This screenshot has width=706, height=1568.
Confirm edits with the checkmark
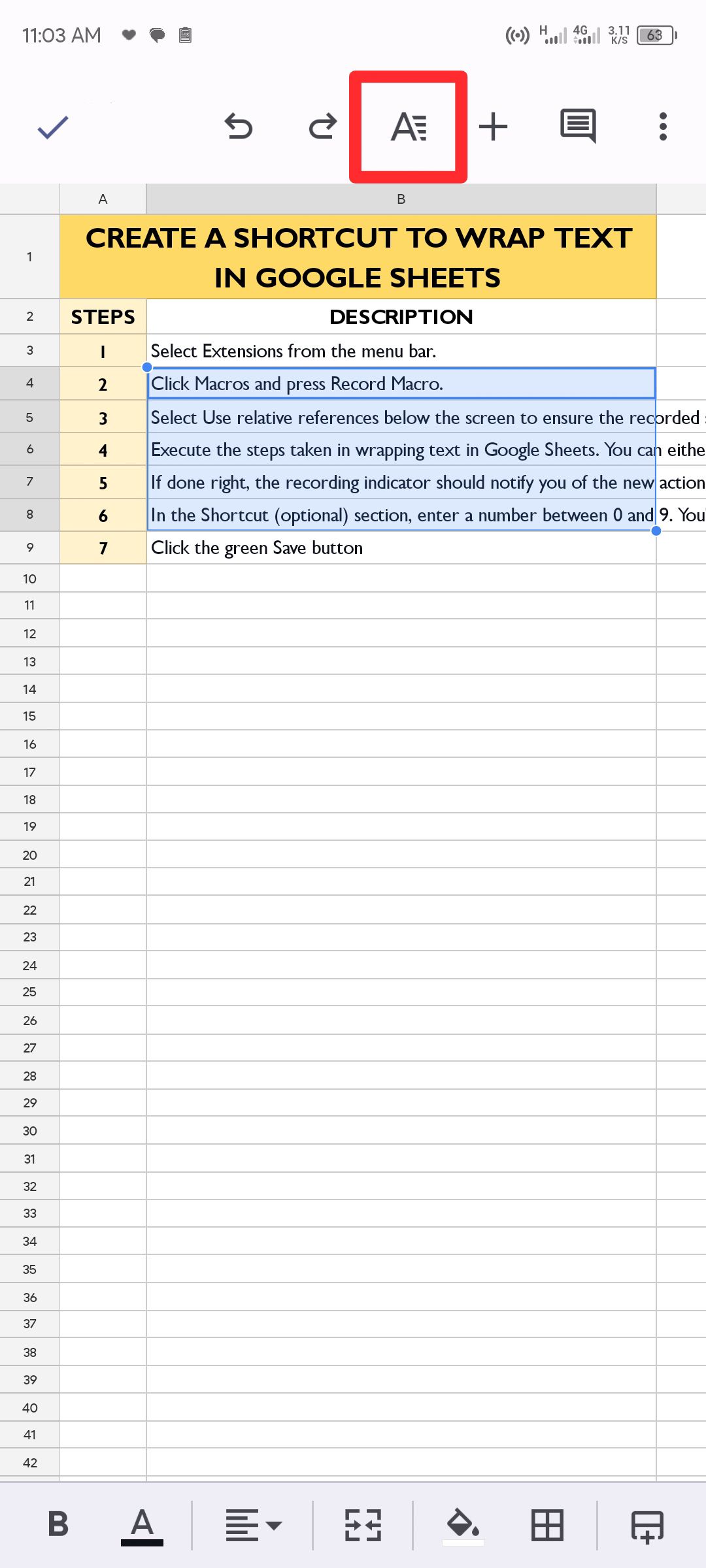click(x=52, y=126)
